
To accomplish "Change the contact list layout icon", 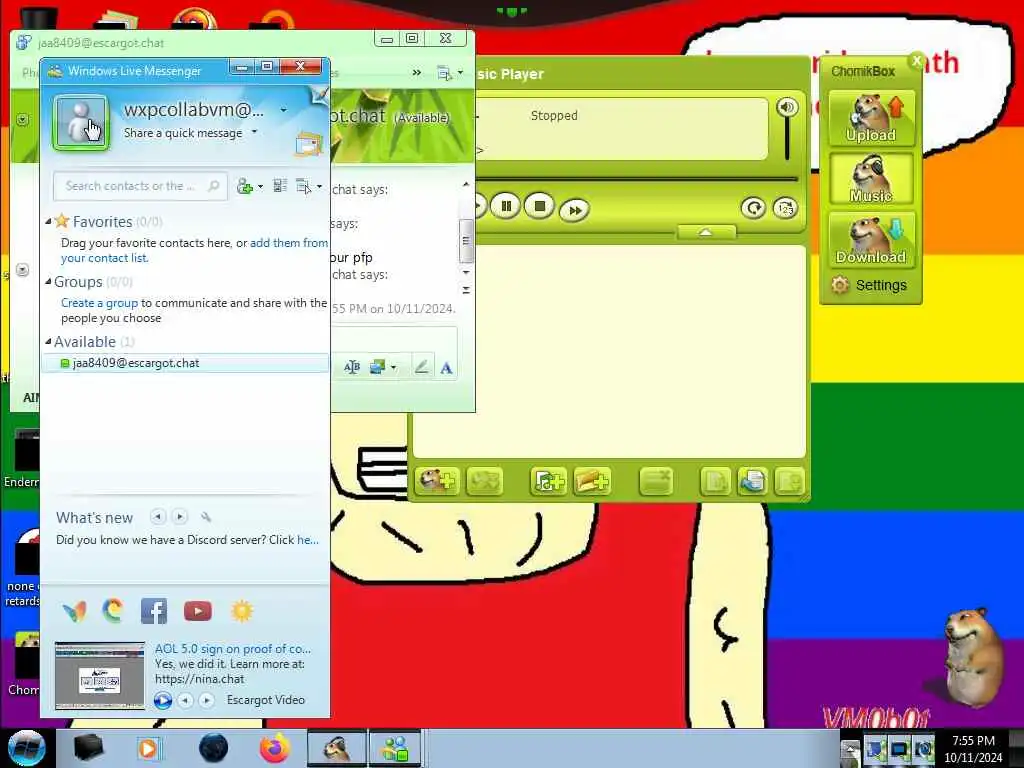I will coord(280,186).
